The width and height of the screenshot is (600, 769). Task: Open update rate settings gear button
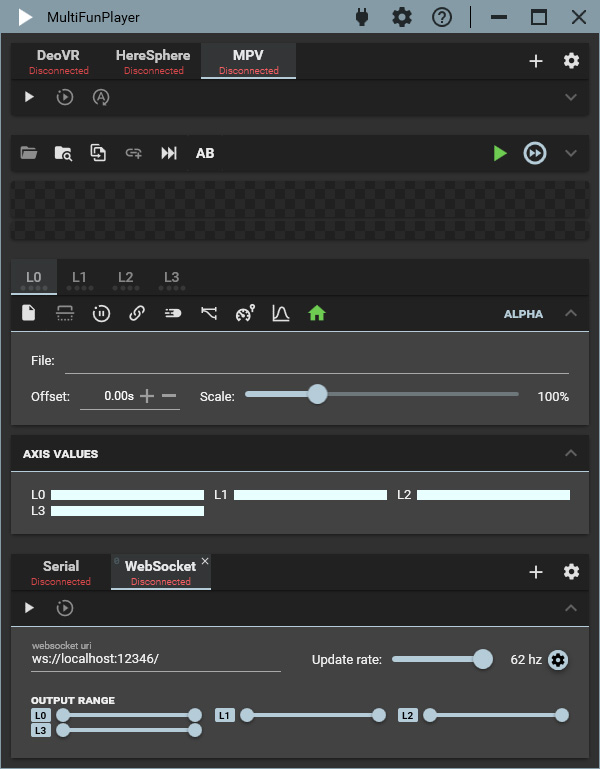(x=558, y=660)
